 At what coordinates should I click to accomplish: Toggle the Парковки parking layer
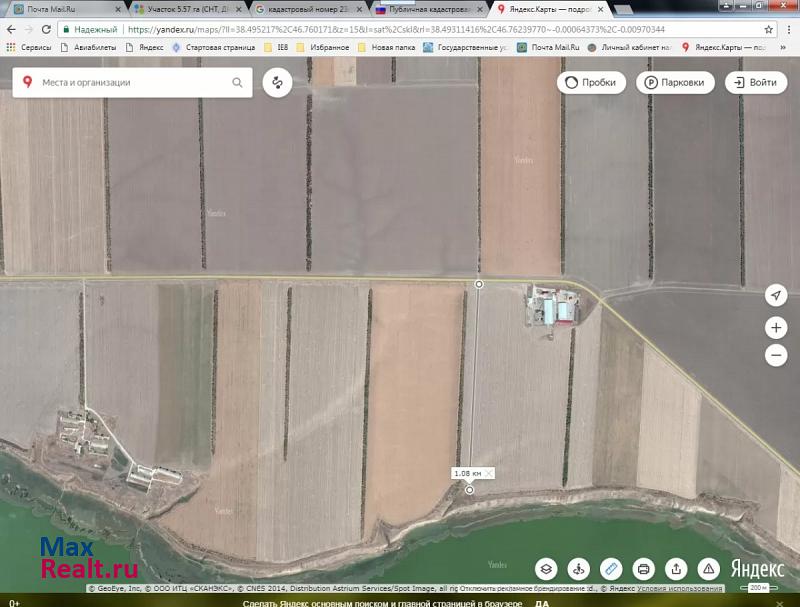pos(676,83)
